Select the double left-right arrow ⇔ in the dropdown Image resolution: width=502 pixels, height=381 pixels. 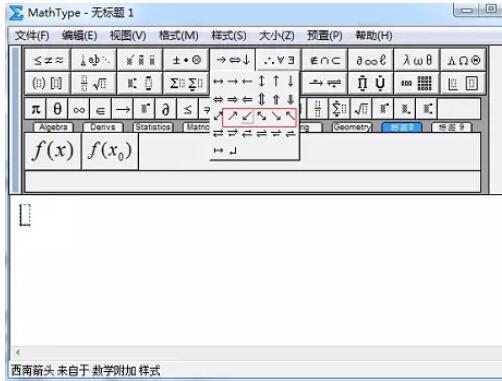[x=218, y=99]
